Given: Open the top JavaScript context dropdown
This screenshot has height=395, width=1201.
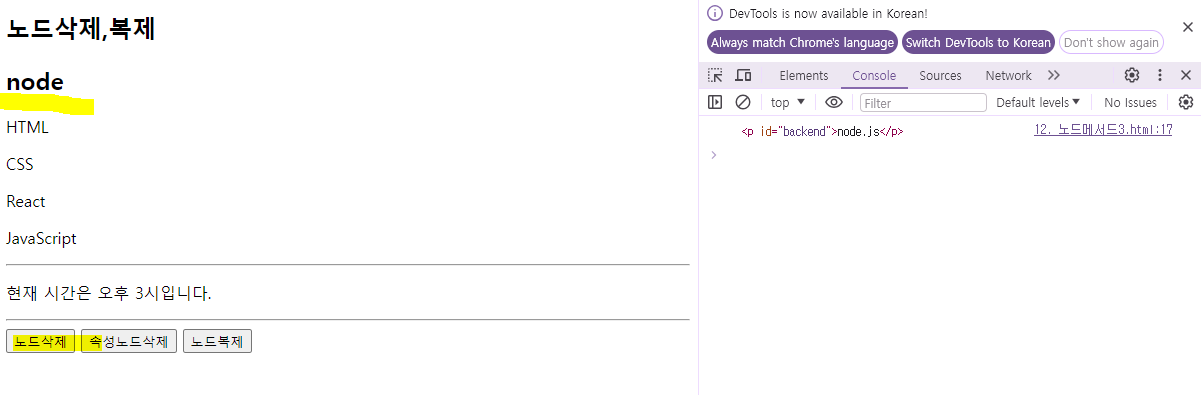Looking at the screenshot, I should [788, 102].
